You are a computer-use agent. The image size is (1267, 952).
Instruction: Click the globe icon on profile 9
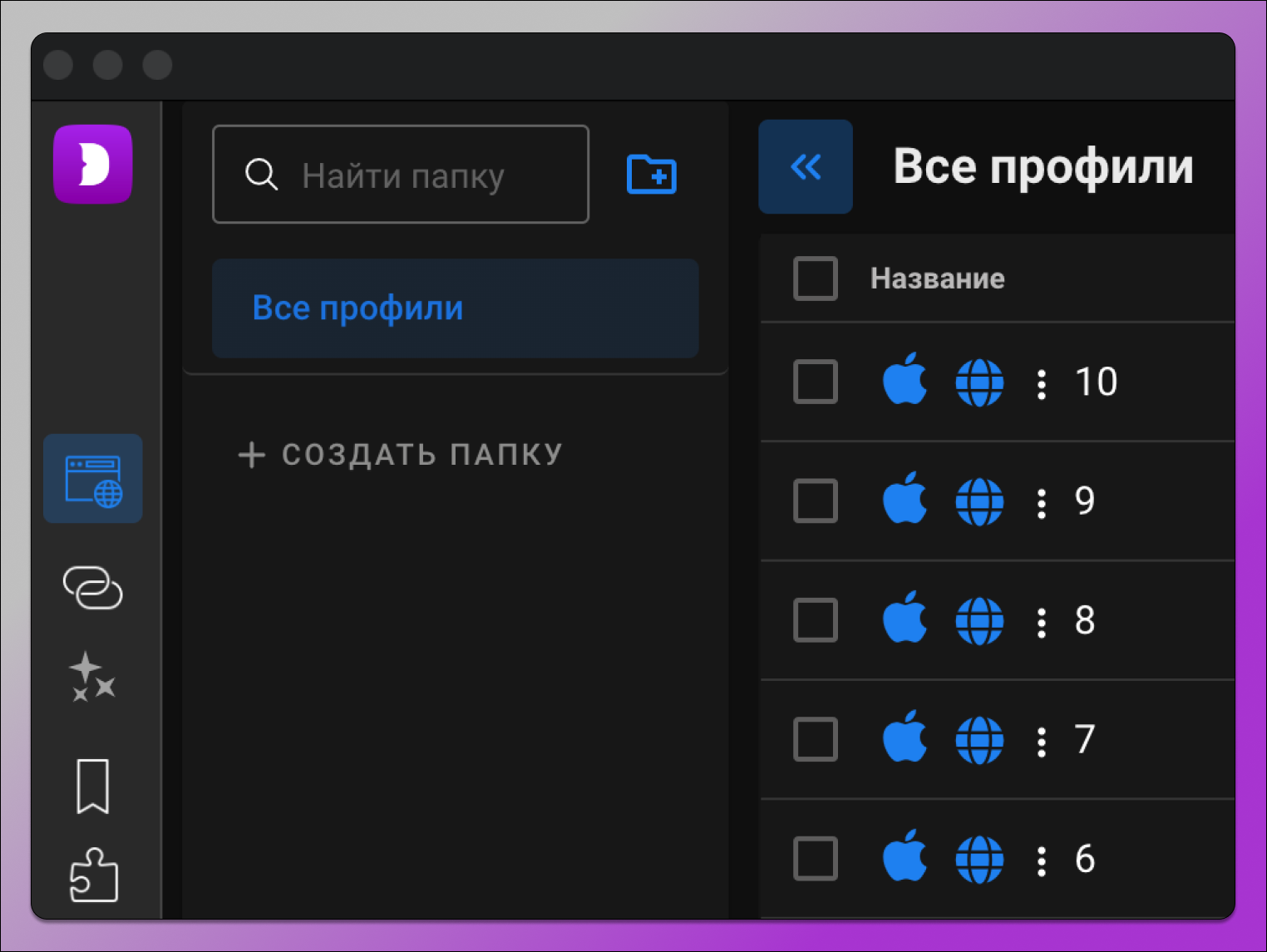point(980,501)
